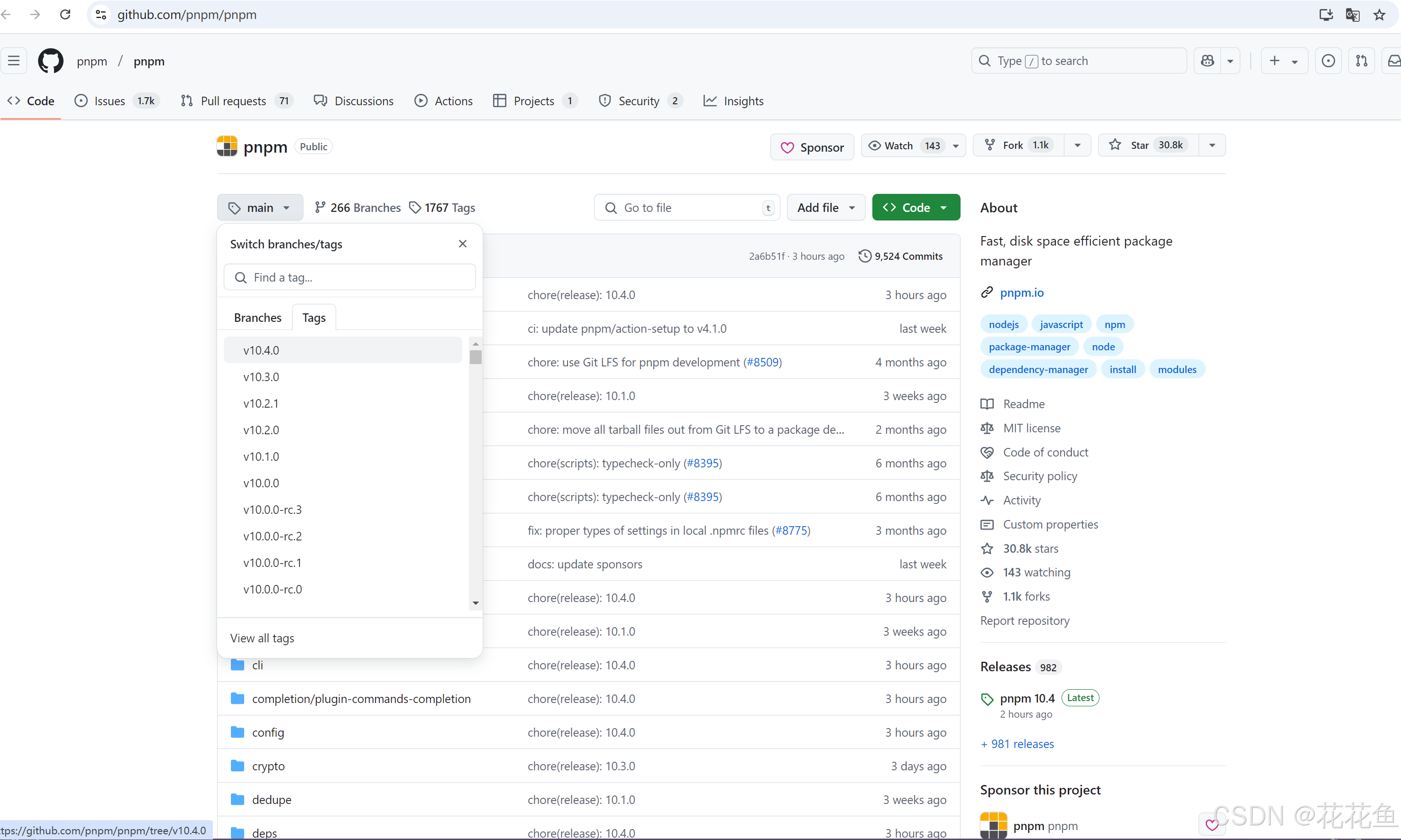The image size is (1401, 840).
Task: Open the Add file dropdown
Action: 826,208
